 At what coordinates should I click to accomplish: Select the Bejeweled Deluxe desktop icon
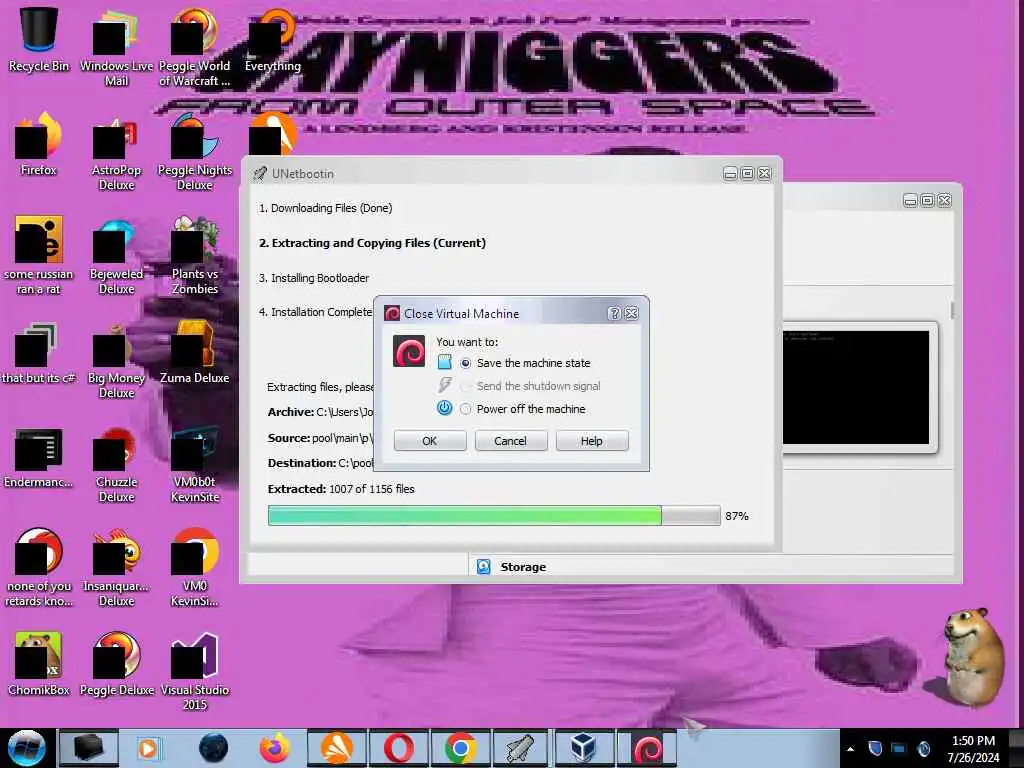(116, 256)
